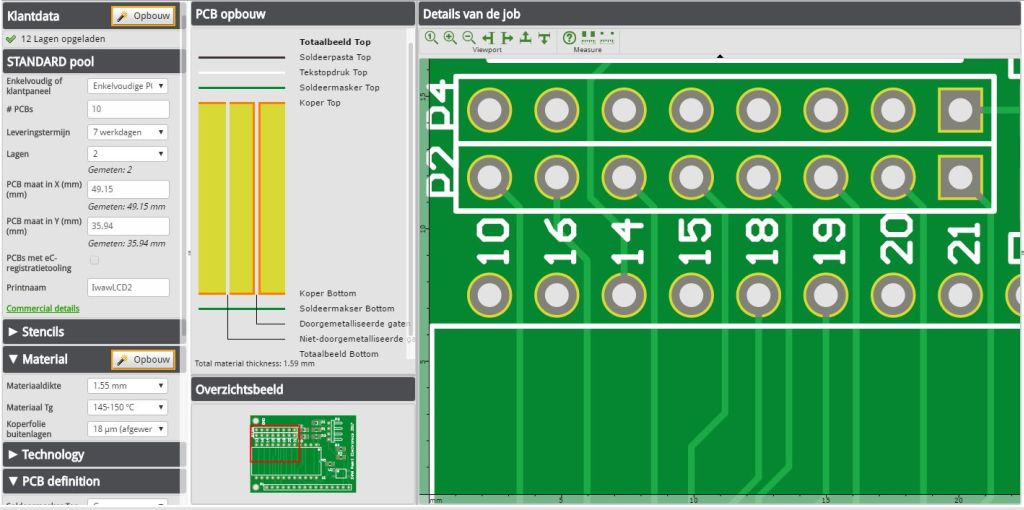Screen dimensions: 1024x510
Task: Reset viewport zoom to 1:1
Action: 431,38
